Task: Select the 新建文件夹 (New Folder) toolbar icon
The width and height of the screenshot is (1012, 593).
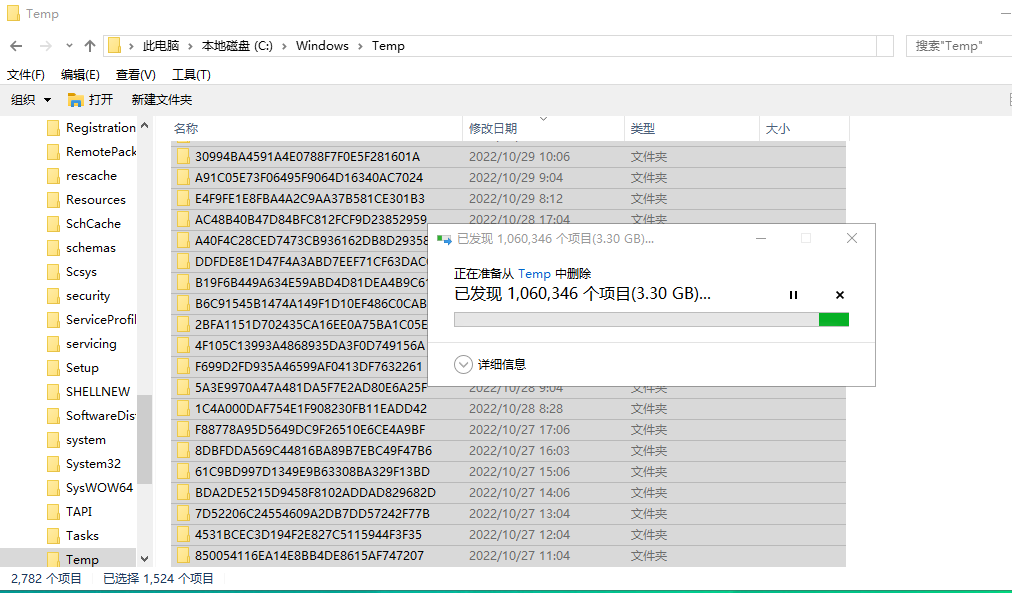Action: click(161, 99)
